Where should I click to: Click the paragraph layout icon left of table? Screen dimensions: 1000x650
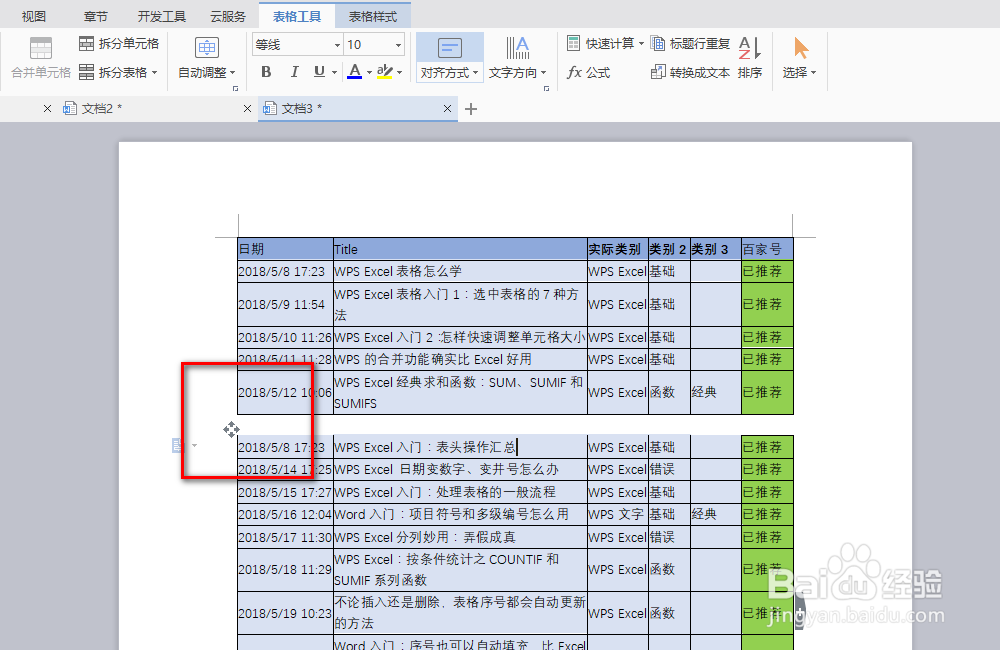tap(178, 445)
